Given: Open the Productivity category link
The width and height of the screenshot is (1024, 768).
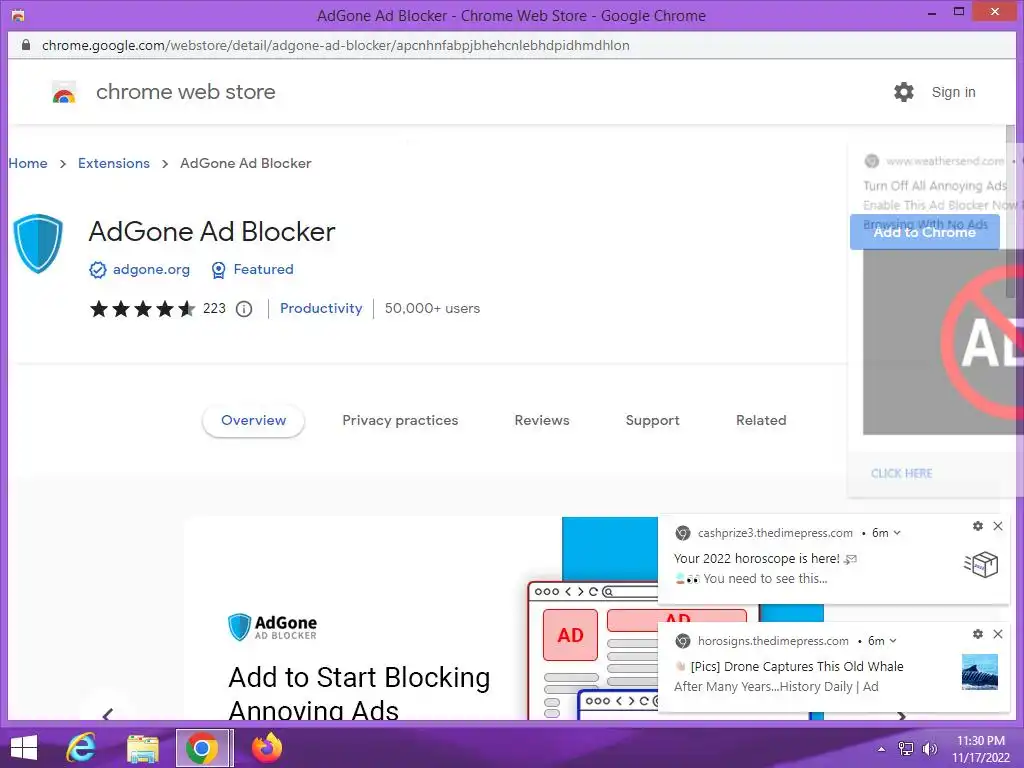Looking at the screenshot, I should [321, 308].
